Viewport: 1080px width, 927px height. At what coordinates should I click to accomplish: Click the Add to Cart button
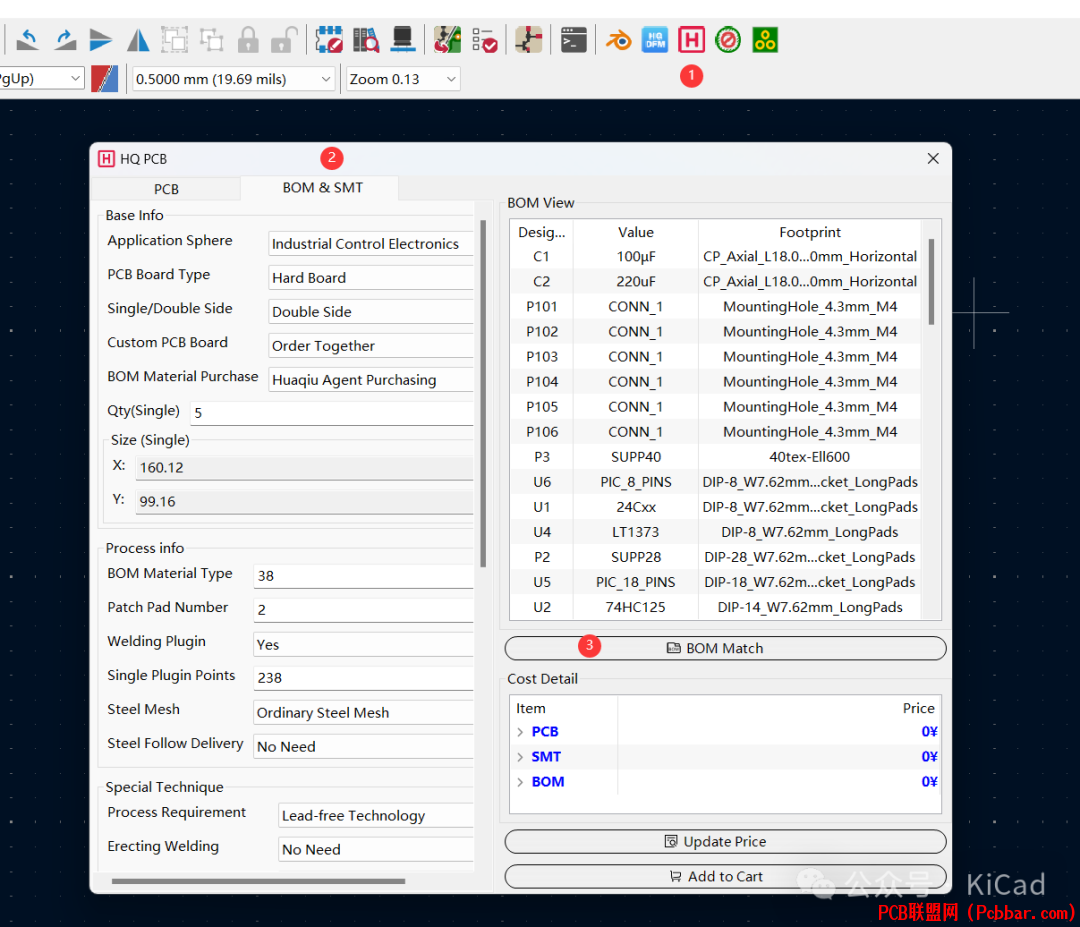[725, 876]
